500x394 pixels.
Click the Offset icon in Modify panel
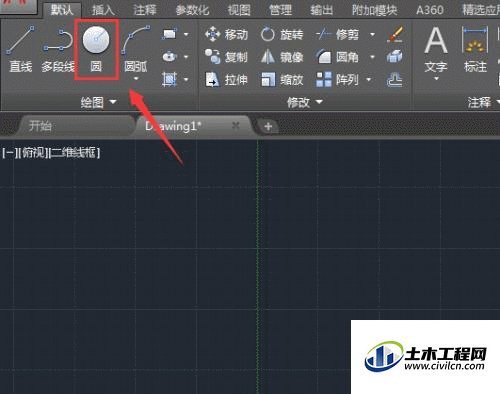click(395, 80)
